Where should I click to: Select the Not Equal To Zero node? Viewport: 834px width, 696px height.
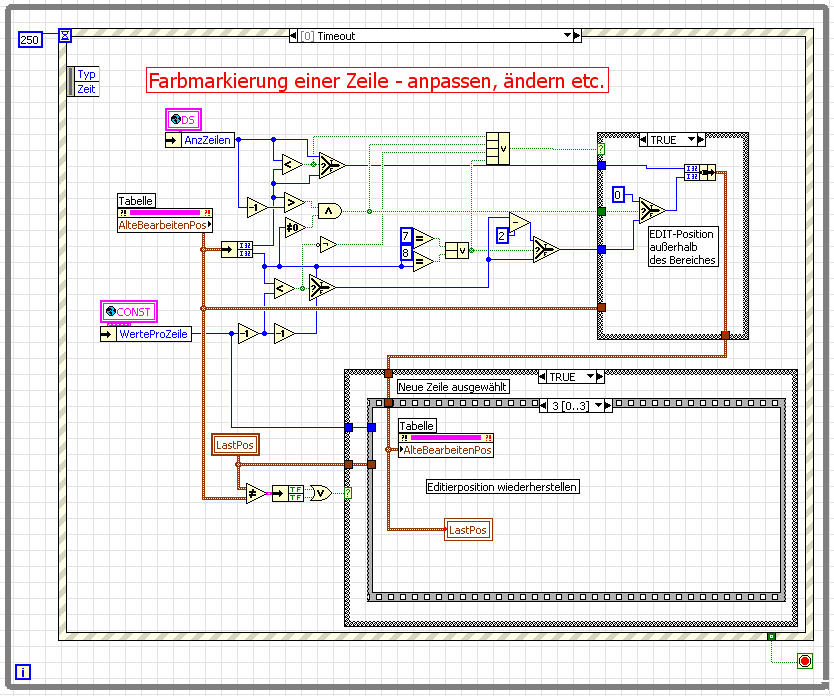(x=295, y=228)
